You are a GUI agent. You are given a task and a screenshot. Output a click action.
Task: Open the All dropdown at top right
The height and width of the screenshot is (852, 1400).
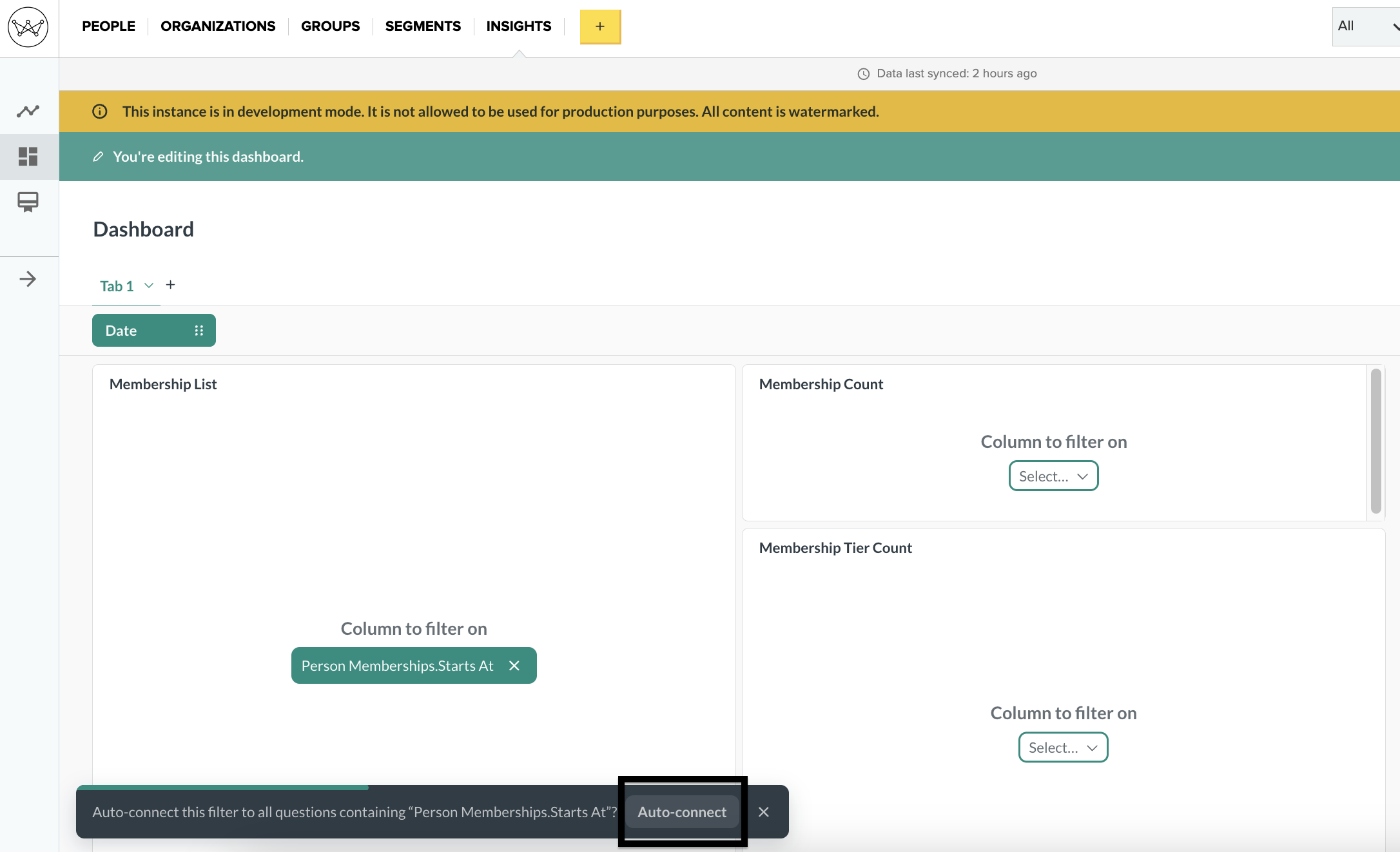click(1366, 26)
